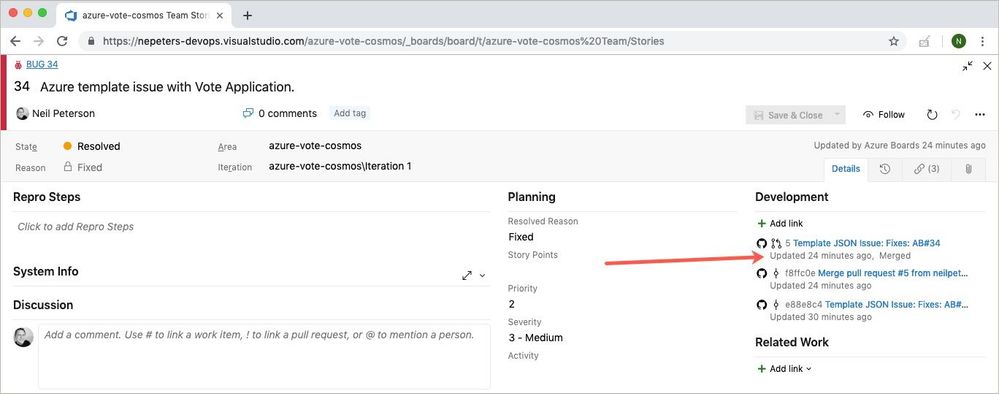
Task: Collapse the System Info section chevron
Action: 482,275
